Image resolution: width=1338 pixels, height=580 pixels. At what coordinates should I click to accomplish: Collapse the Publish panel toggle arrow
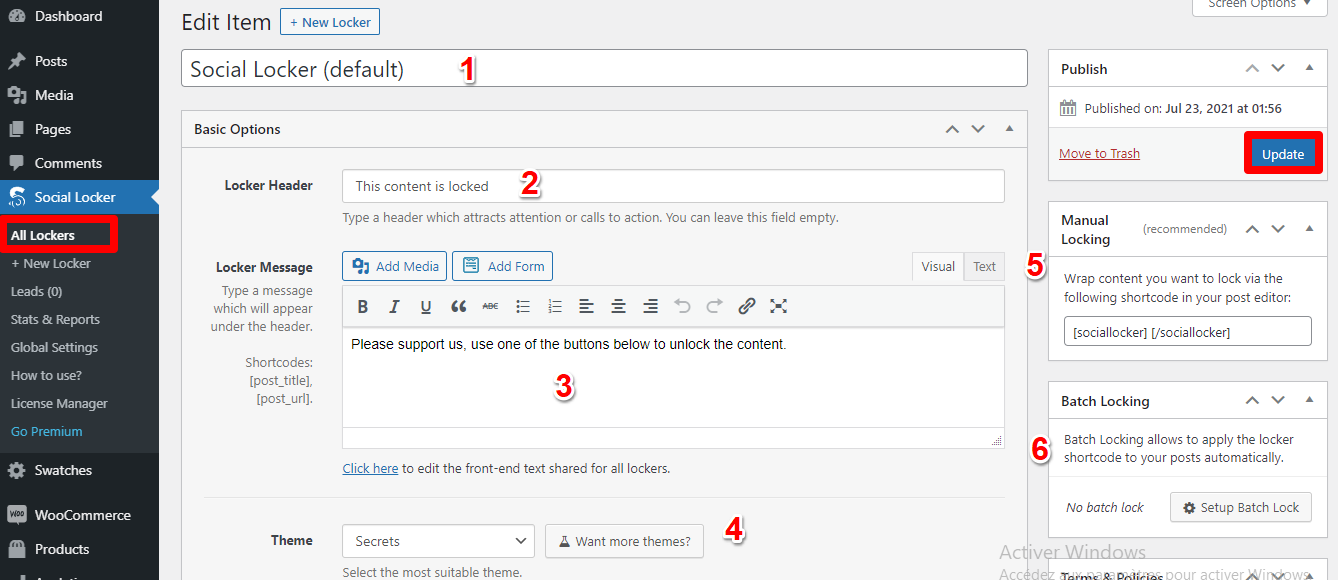[x=1309, y=69]
